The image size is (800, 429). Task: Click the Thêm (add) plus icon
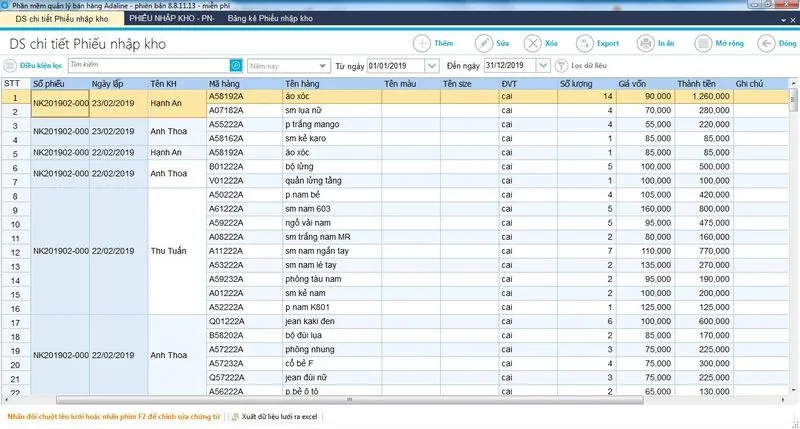click(422, 44)
